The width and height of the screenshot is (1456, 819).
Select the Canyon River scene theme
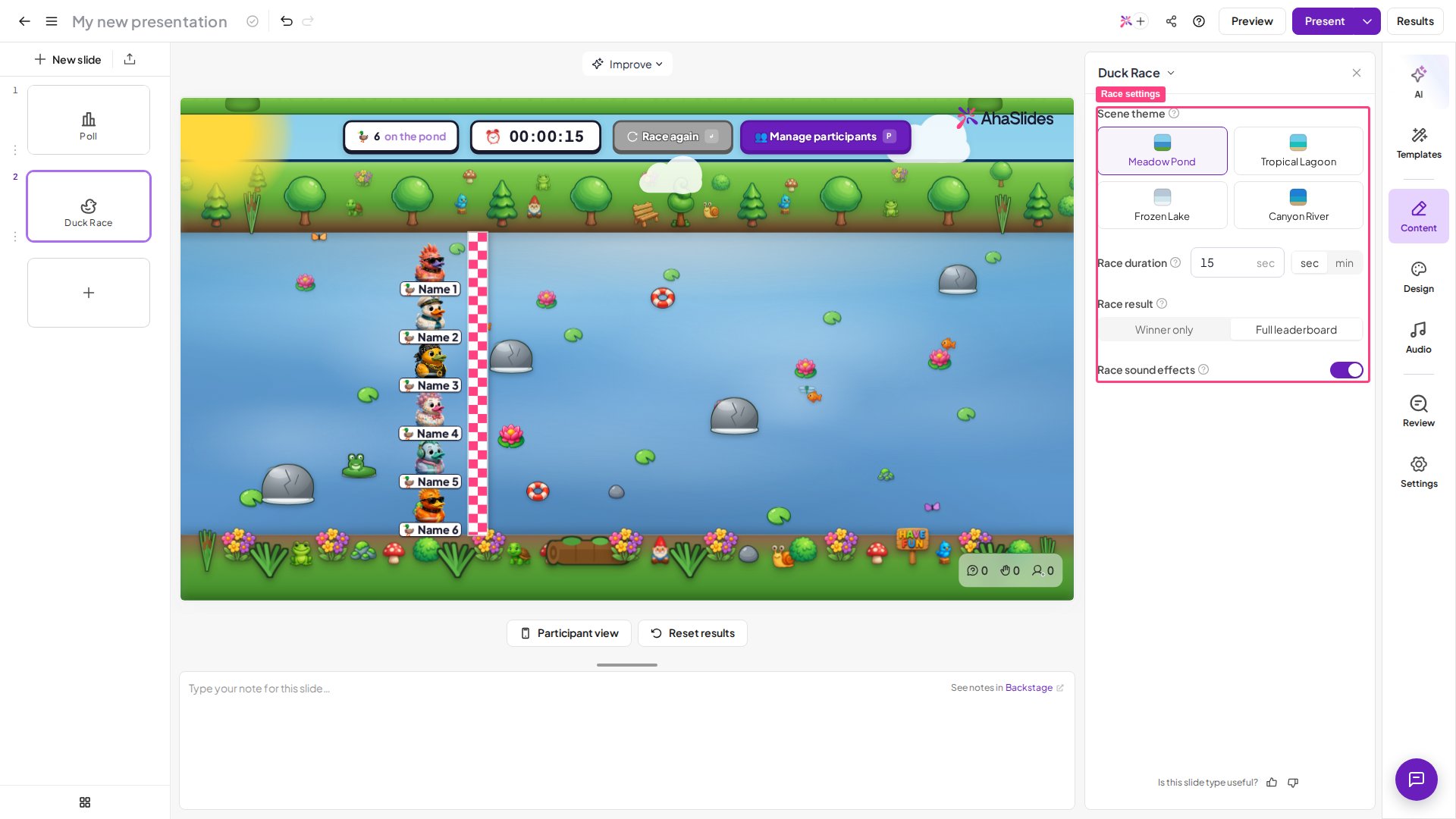1298,206
